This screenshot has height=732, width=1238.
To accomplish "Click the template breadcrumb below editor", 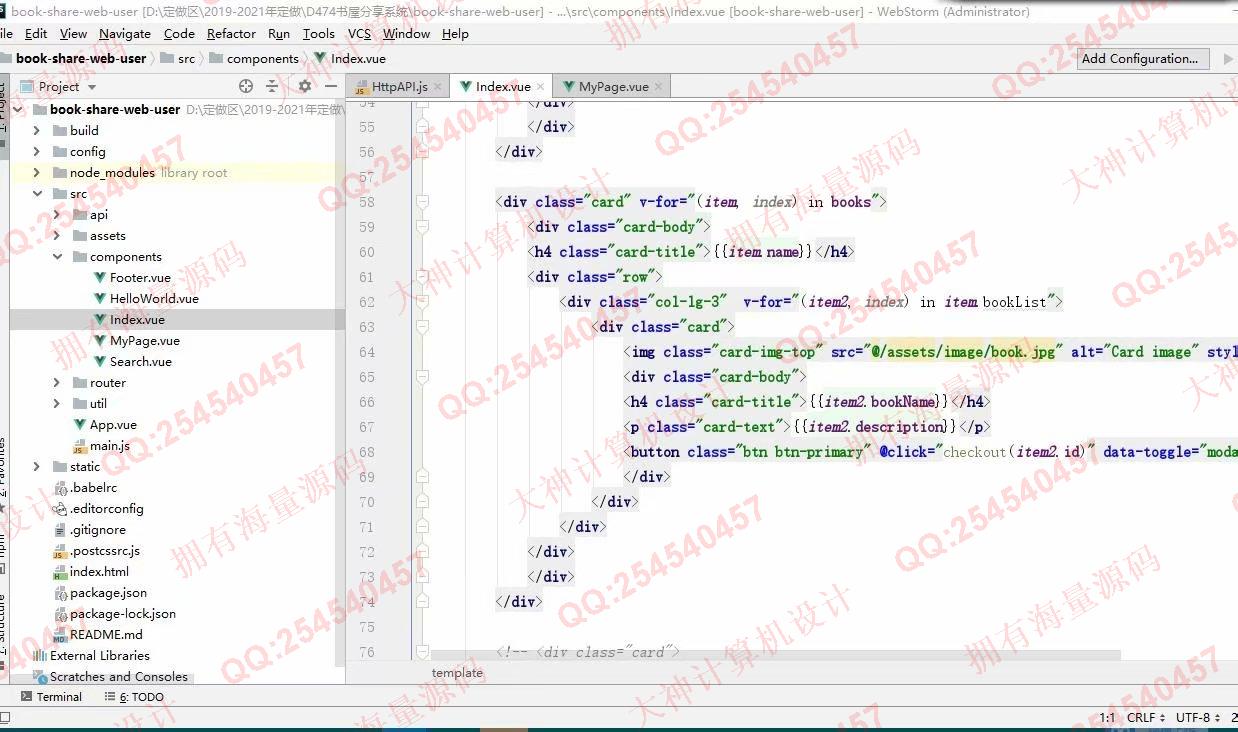I will tap(457, 673).
